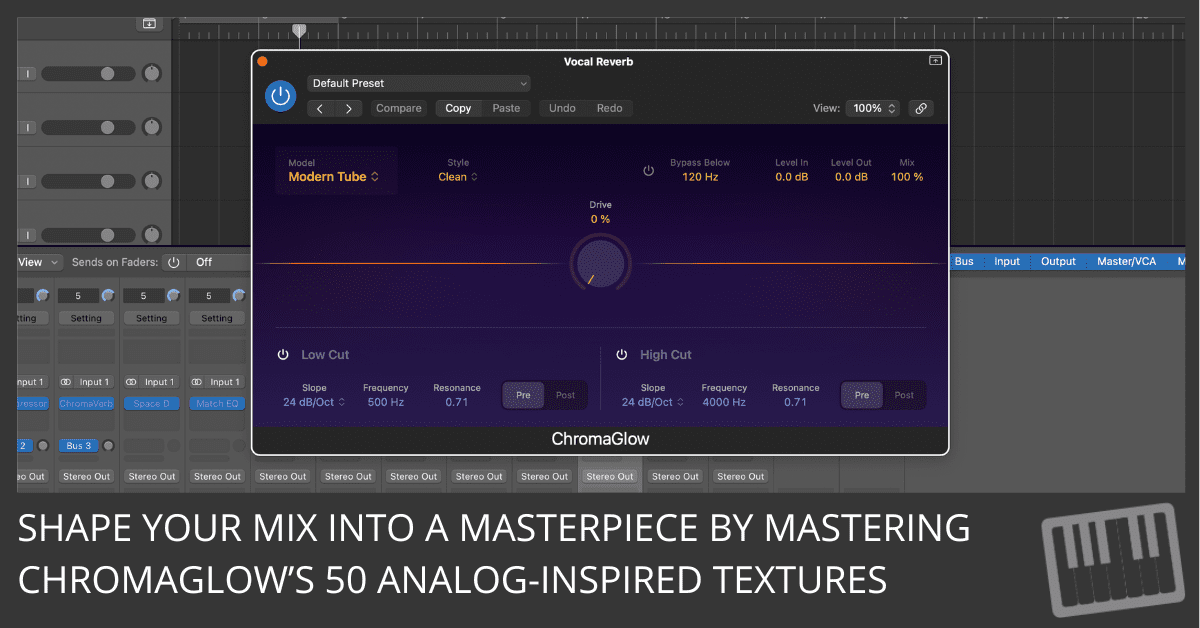Open the Default Preset dropdown
Image resolution: width=1200 pixels, height=628 pixels.
[419, 84]
